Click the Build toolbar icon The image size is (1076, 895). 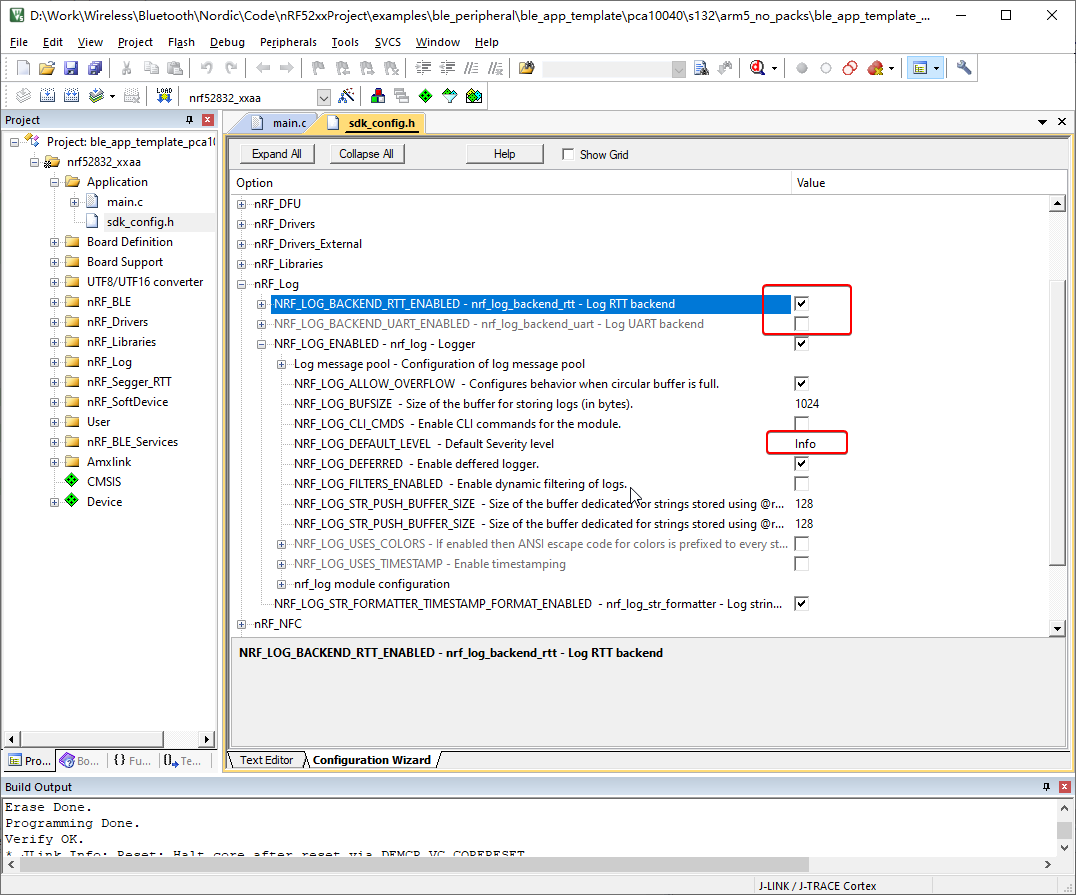coord(47,95)
